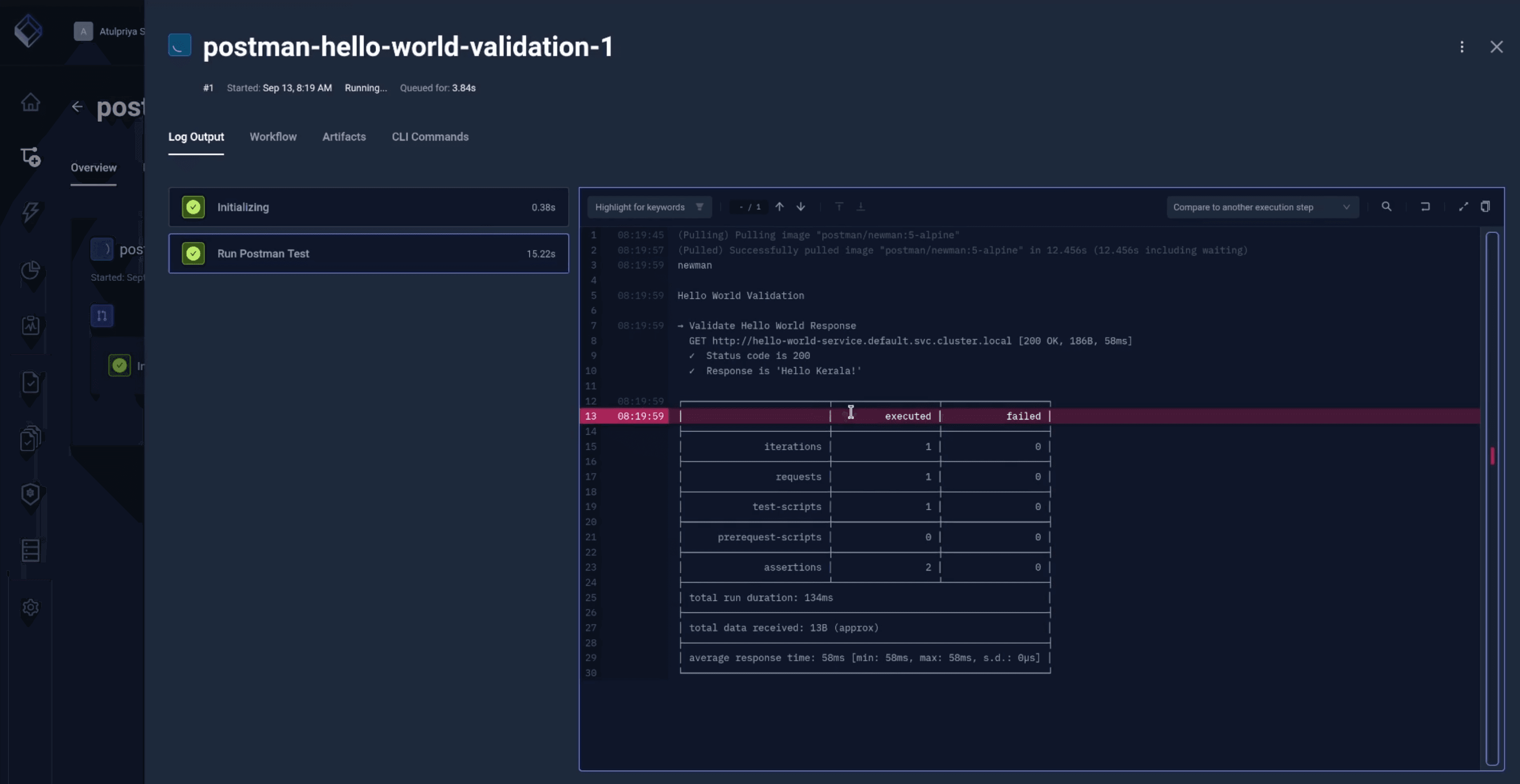Open the pie chart Insights icon

pos(31,270)
